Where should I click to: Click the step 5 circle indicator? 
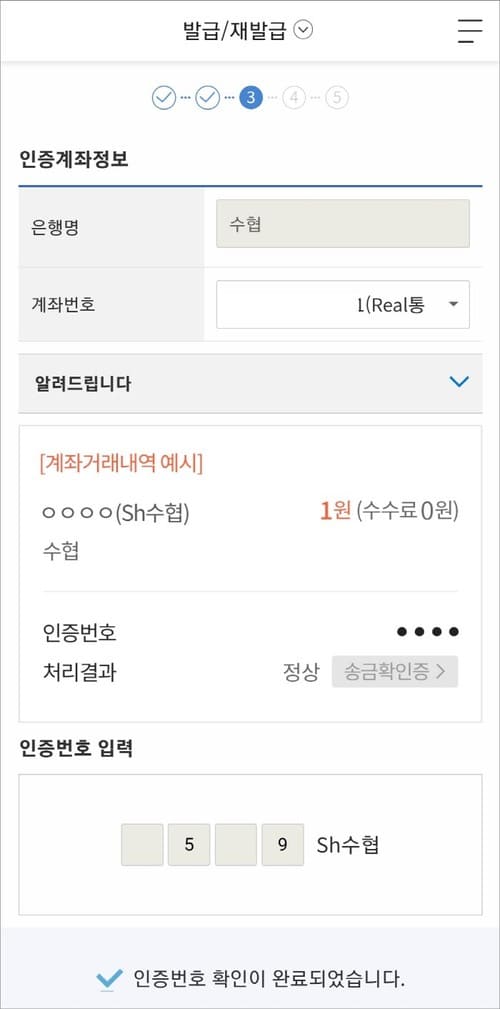coord(337,98)
